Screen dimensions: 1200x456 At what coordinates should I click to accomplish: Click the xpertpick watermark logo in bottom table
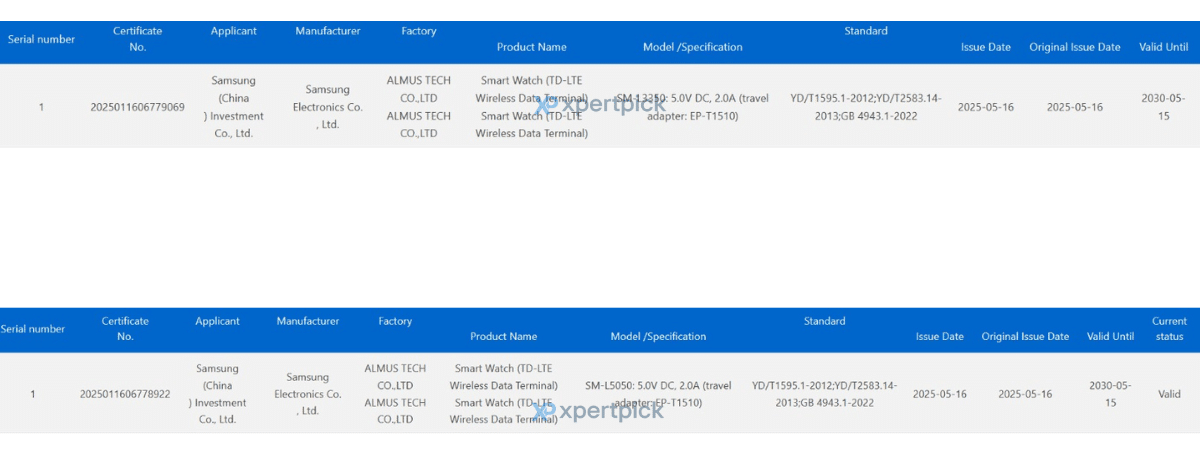(599, 411)
